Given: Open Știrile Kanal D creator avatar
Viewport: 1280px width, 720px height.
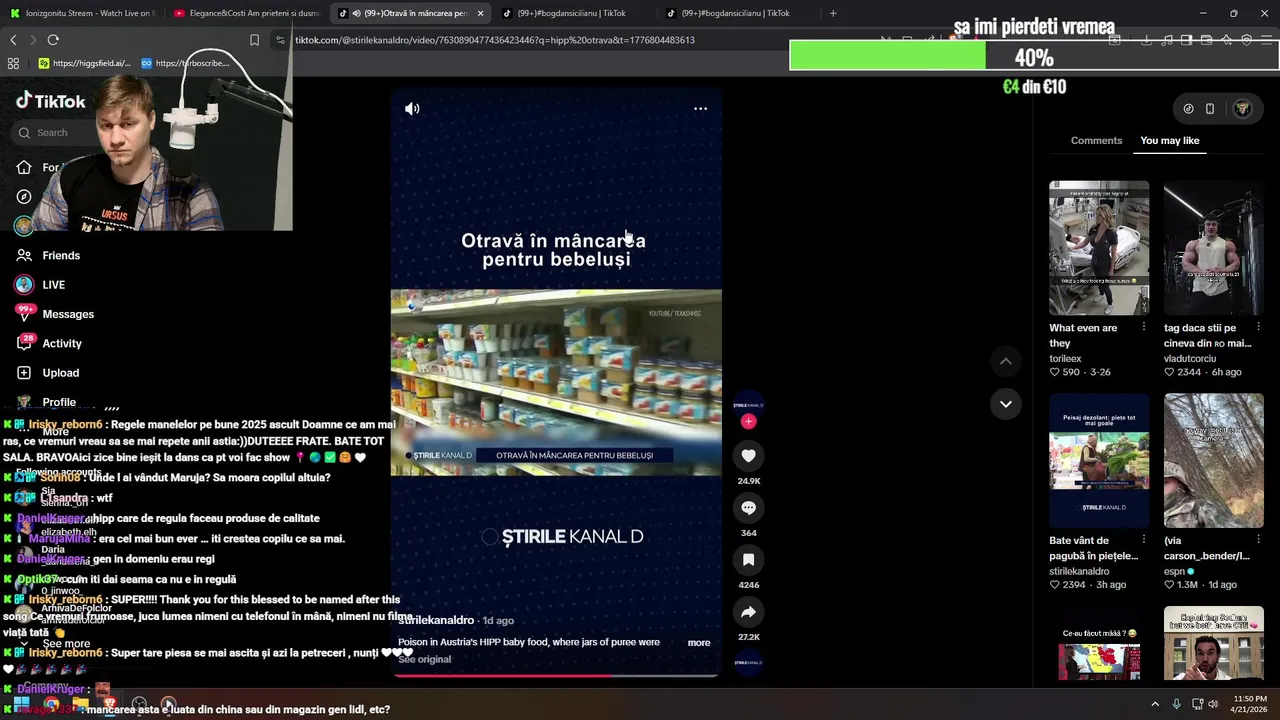Looking at the screenshot, I should point(748,405).
